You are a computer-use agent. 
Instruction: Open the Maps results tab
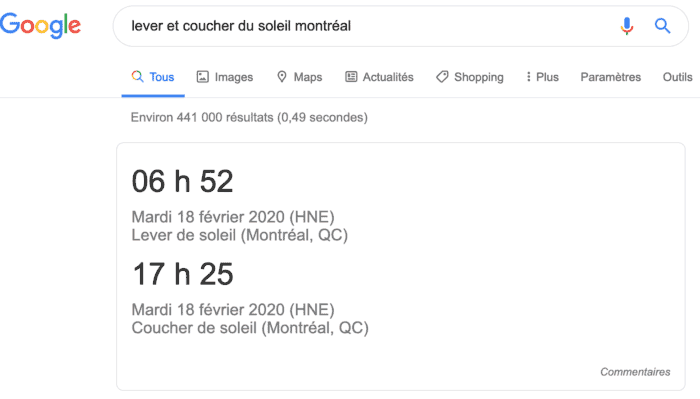(300, 77)
